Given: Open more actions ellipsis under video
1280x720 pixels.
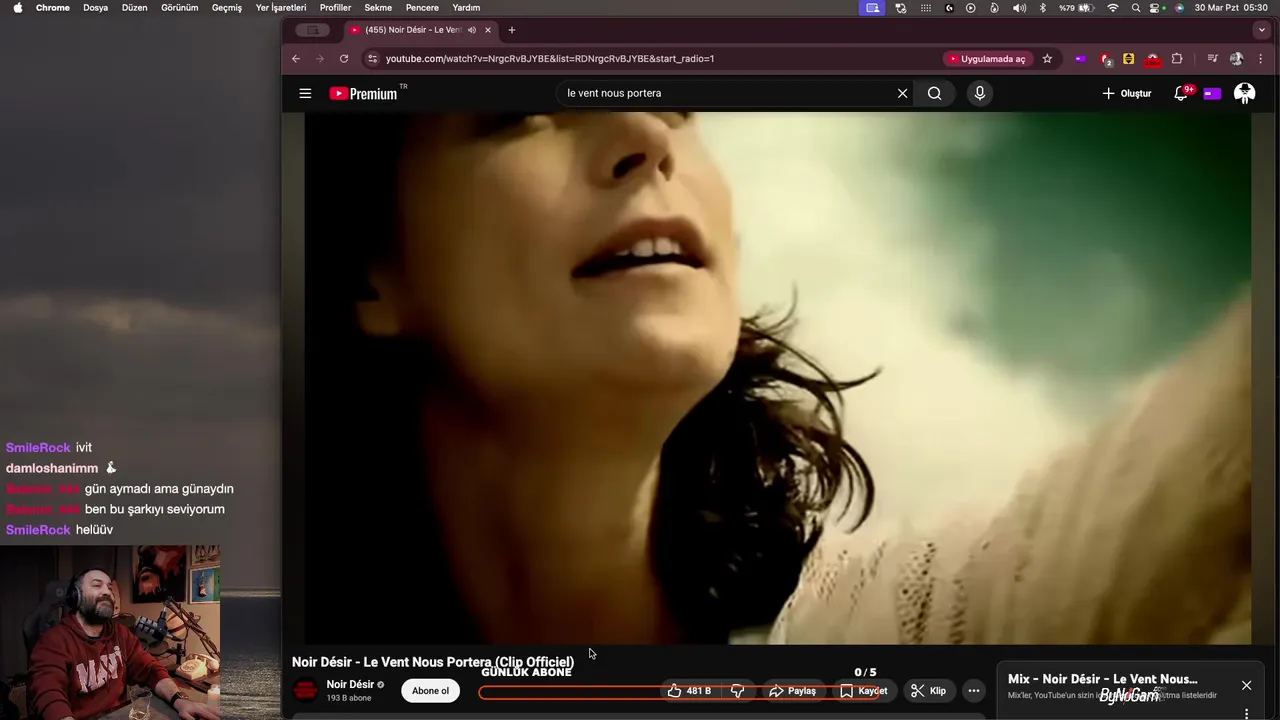Looking at the screenshot, I should click(973, 691).
